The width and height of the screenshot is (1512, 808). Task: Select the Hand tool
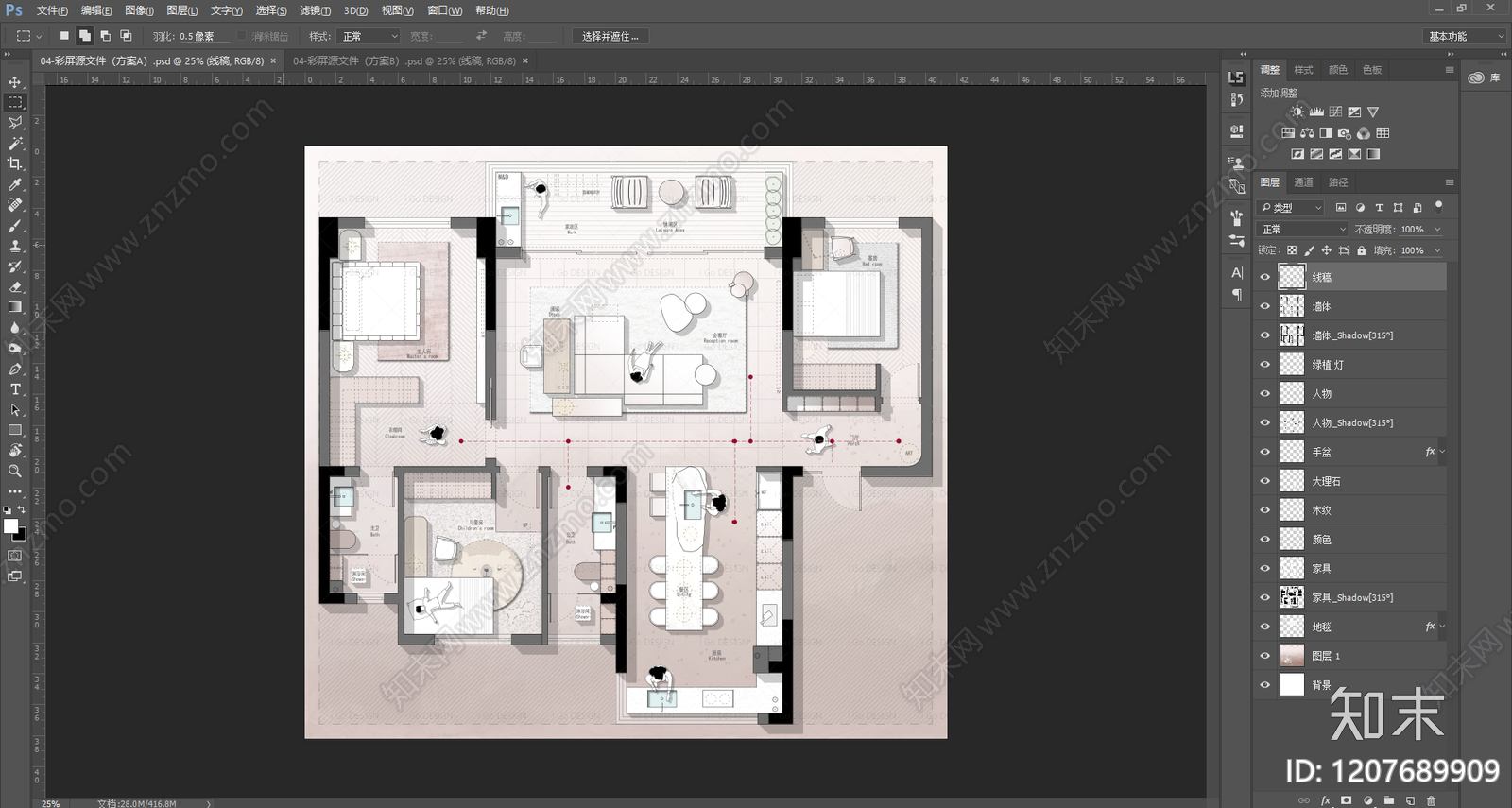[x=15, y=451]
